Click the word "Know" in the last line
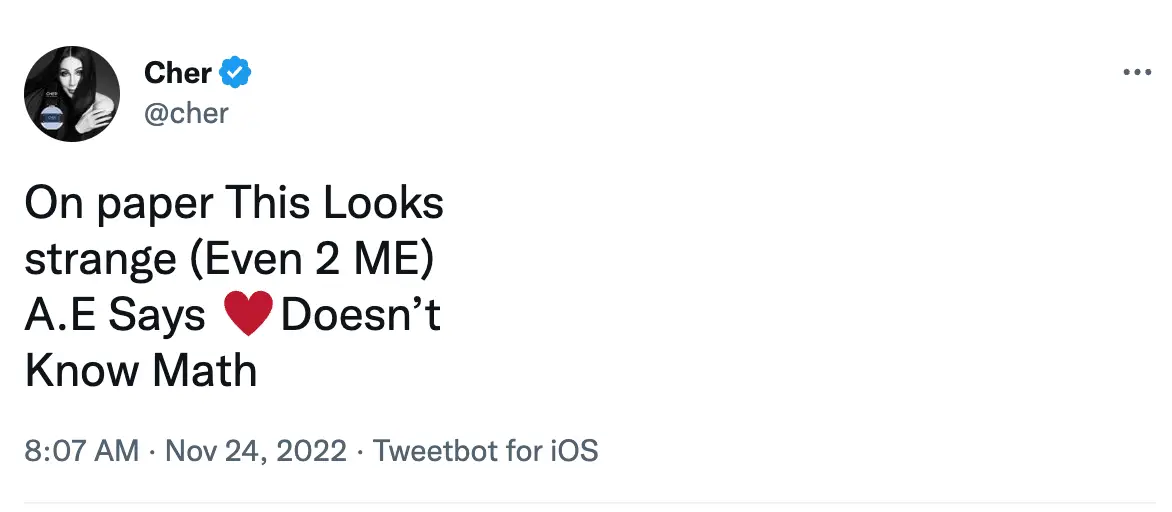The image size is (1172, 512). pos(82,372)
